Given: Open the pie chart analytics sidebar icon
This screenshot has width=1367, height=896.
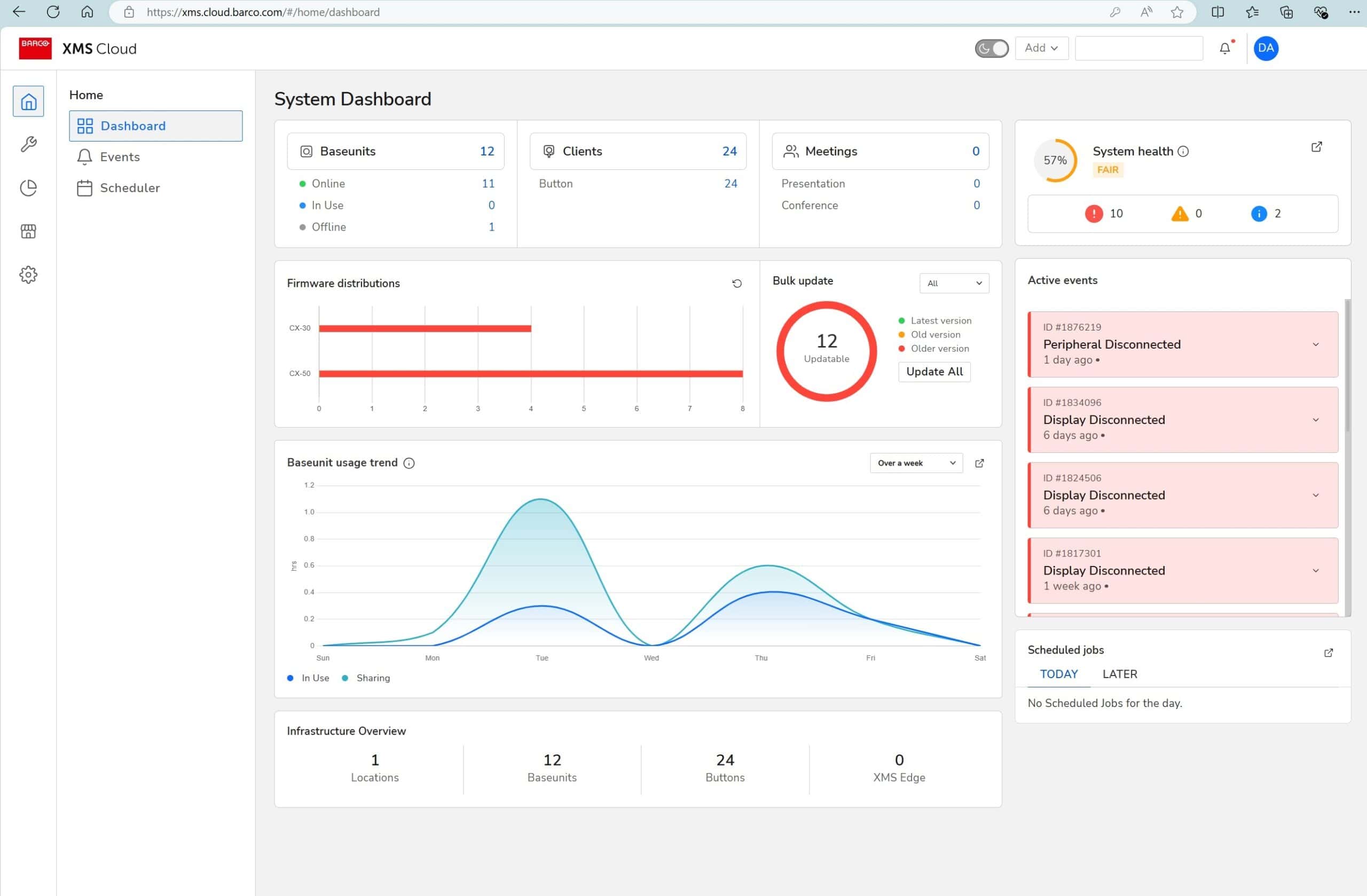Looking at the screenshot, I should pyautogui.click(x=28, y=188).
